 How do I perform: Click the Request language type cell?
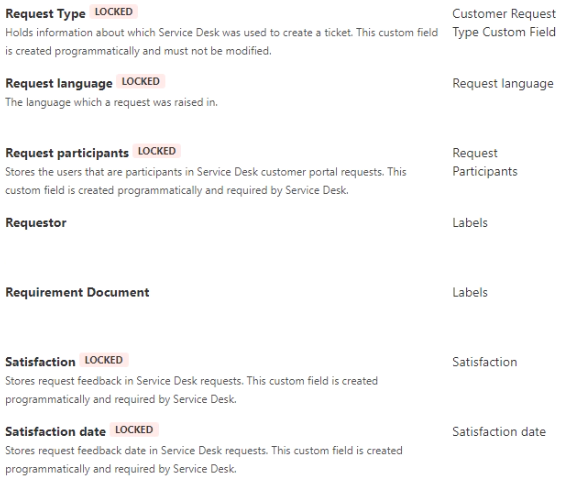coord(503,84)
